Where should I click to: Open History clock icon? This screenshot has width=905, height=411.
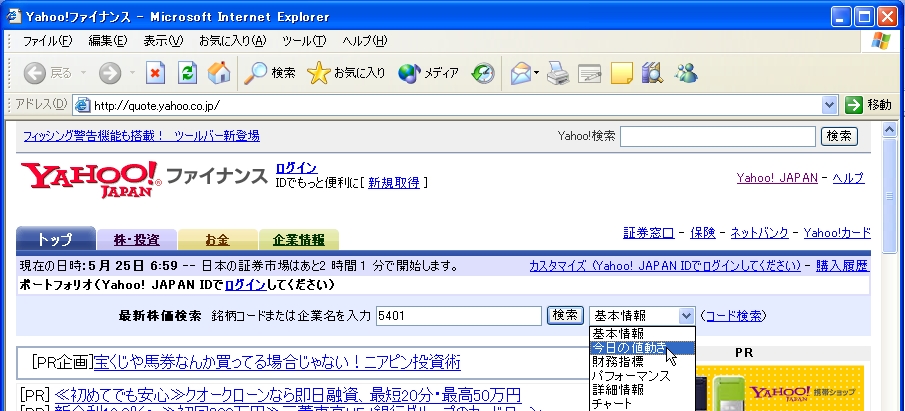(483, 73)
